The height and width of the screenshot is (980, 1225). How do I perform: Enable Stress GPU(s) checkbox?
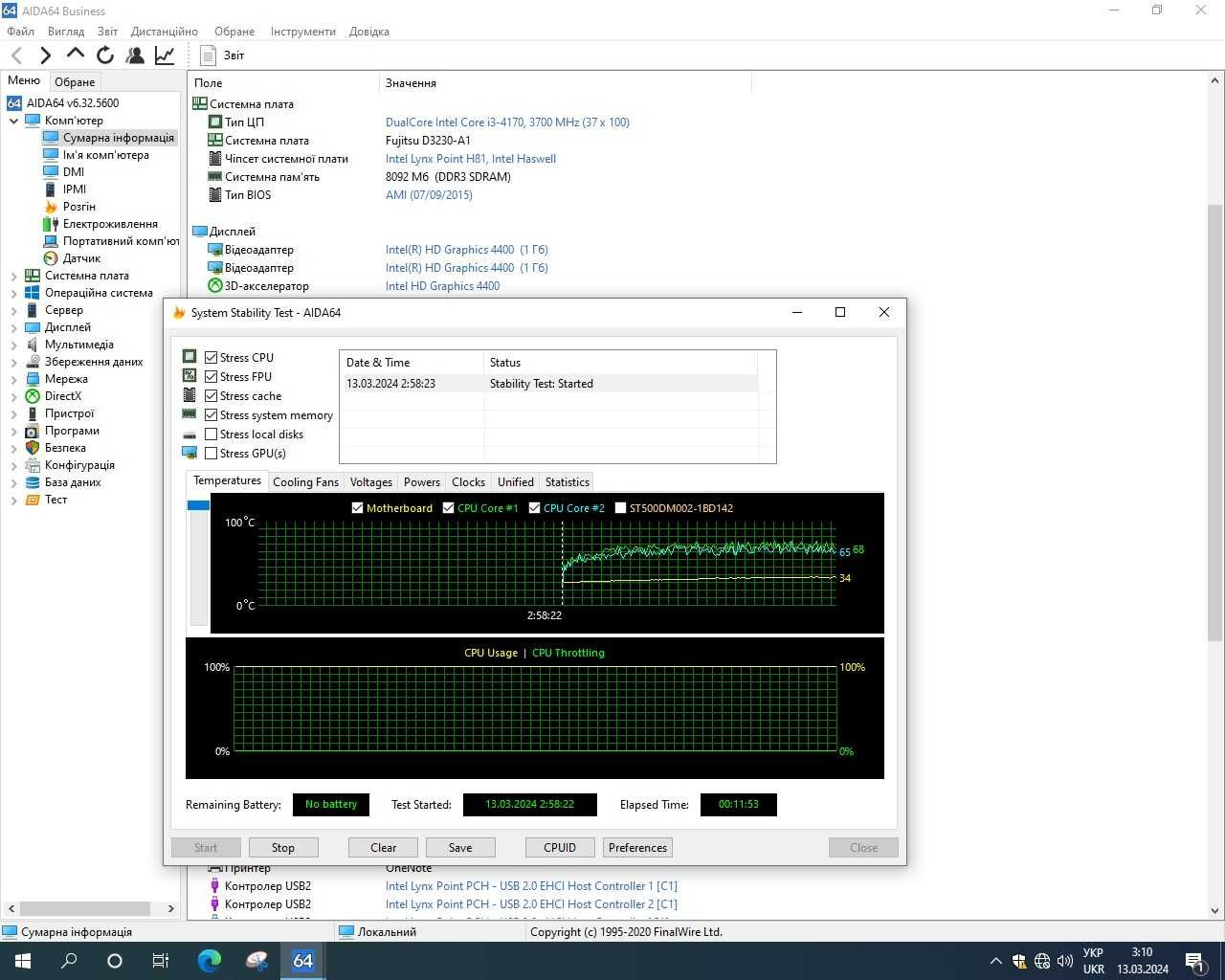[x=212, y=454]
